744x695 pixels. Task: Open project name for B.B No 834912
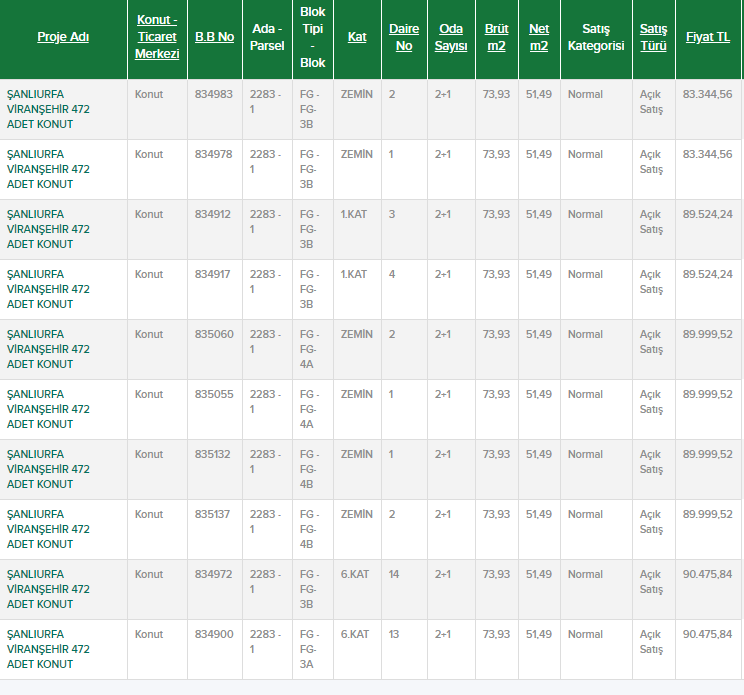(x=48, y=229)
